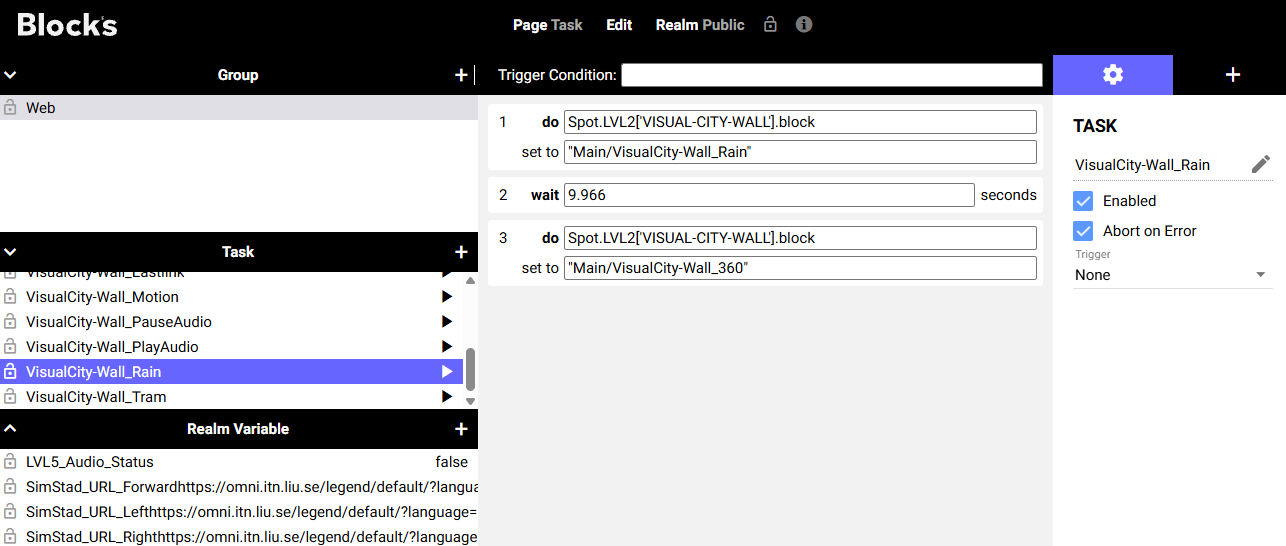Click lock icon beside SimStad_URL_Right
The height and width of the screenshot is (546, 1286).
click(x=10, y=536)
